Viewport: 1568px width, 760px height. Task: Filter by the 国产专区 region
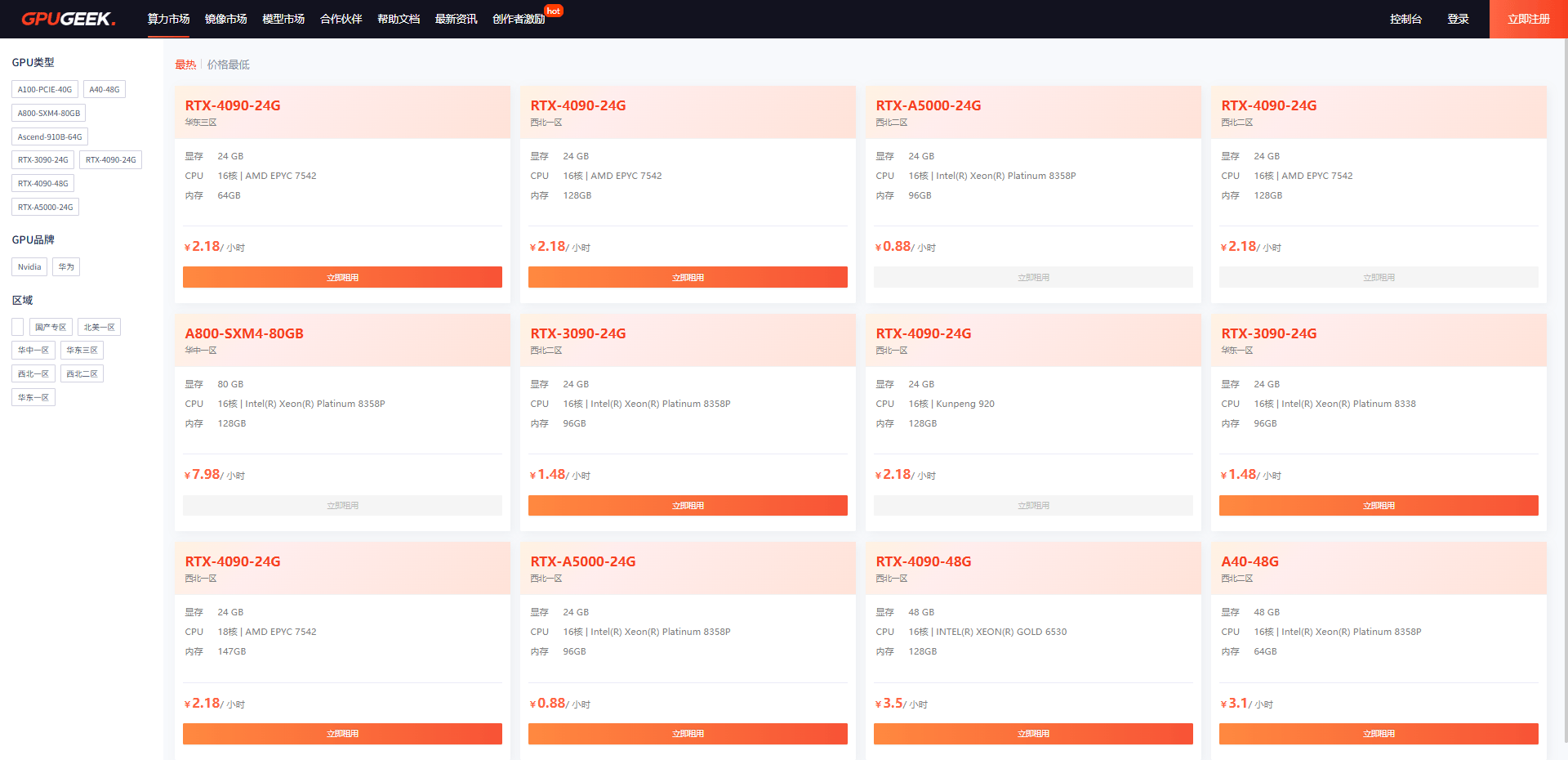(51, 327)
